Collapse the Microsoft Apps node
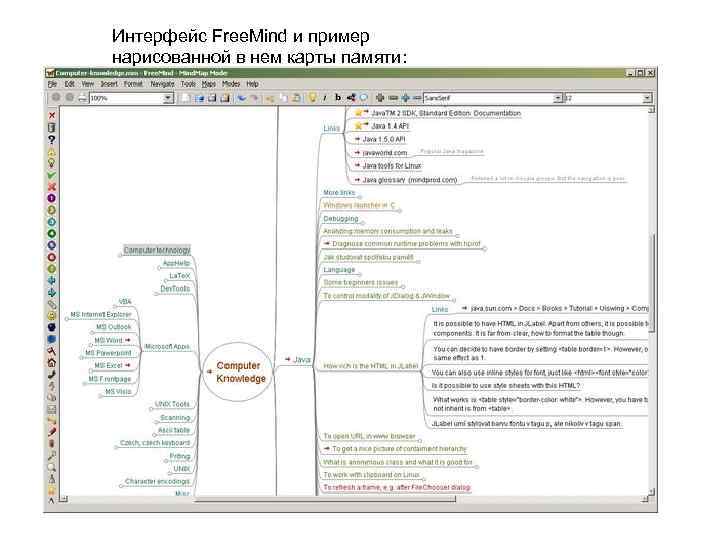 (167, 347)
